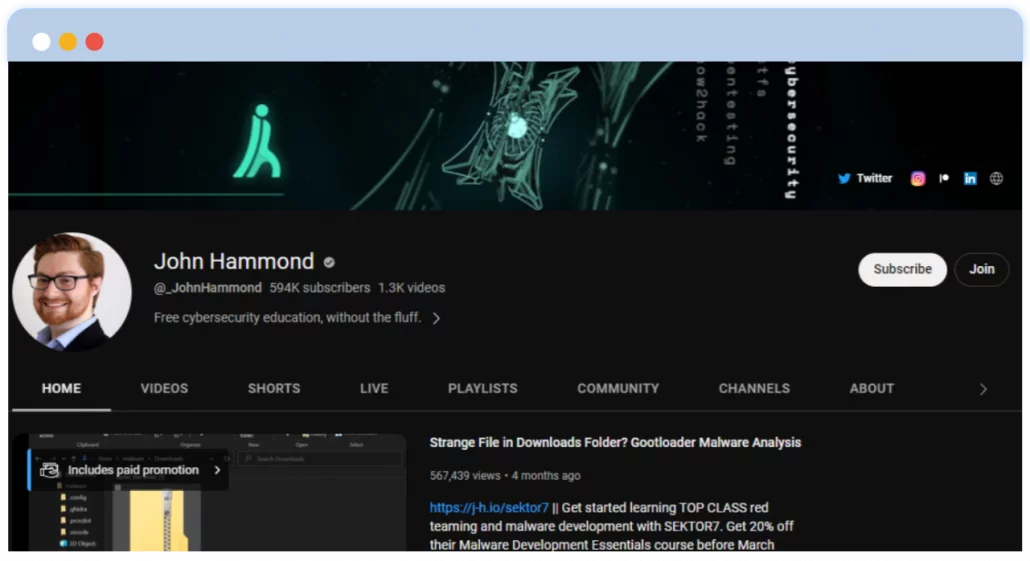Open the PLAYLISTS tab

tap(483, 388)
